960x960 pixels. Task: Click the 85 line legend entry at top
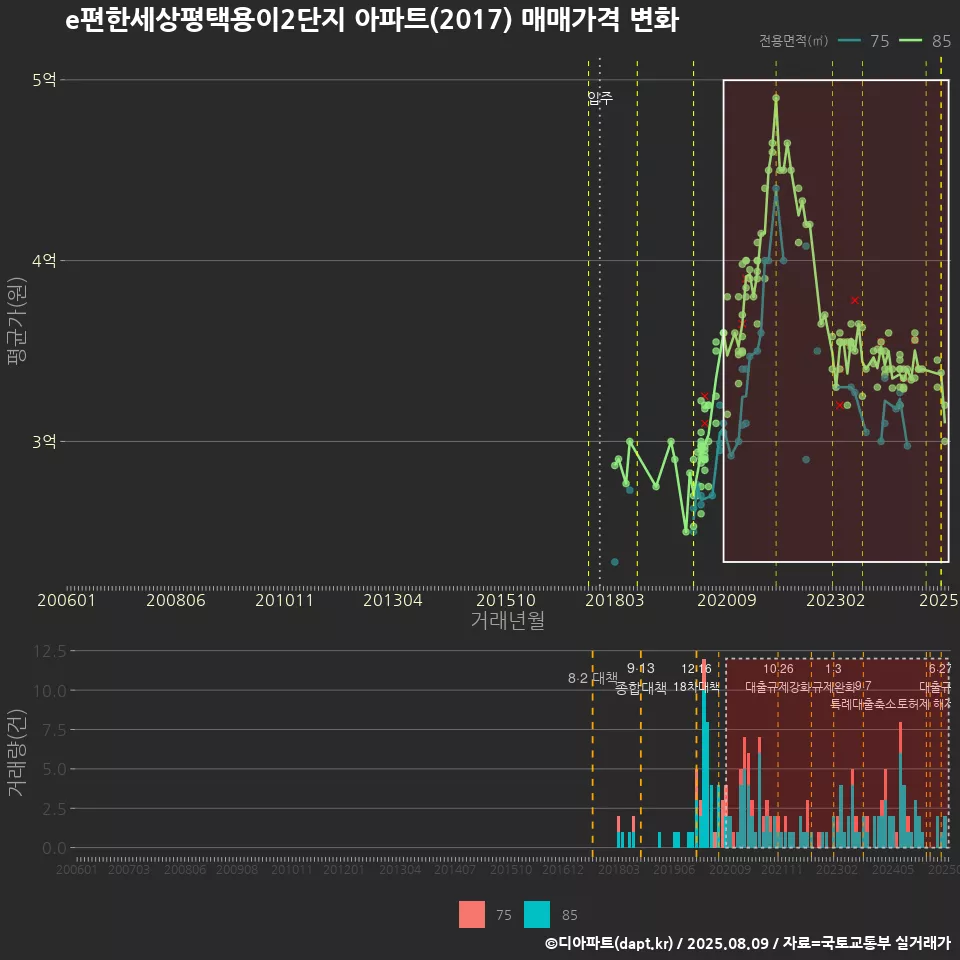924,41
